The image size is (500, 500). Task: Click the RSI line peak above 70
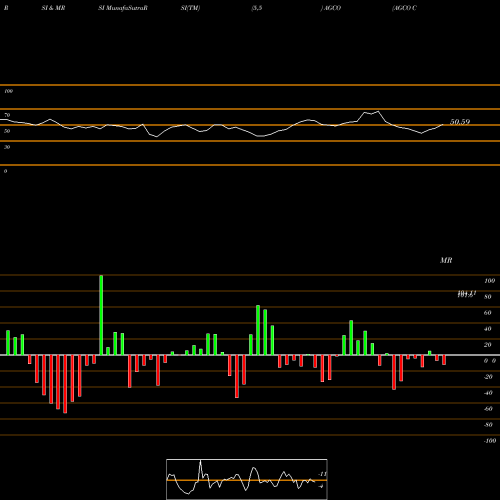[378, 112]
